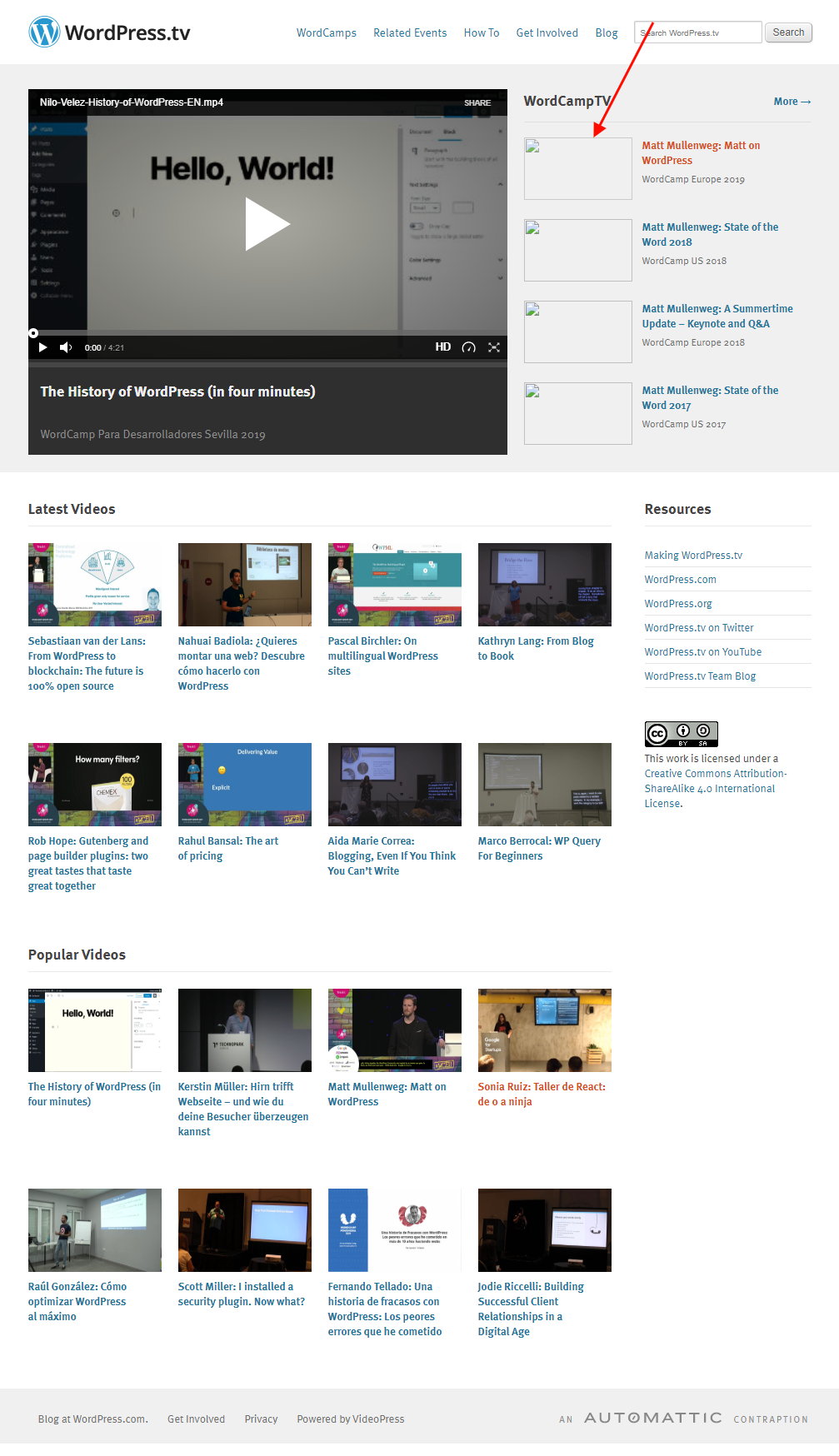Open popular History of WordPress Hello World thumbnail
Image resolution: width=839 pixels, height=1456 pixels.
95,1030
